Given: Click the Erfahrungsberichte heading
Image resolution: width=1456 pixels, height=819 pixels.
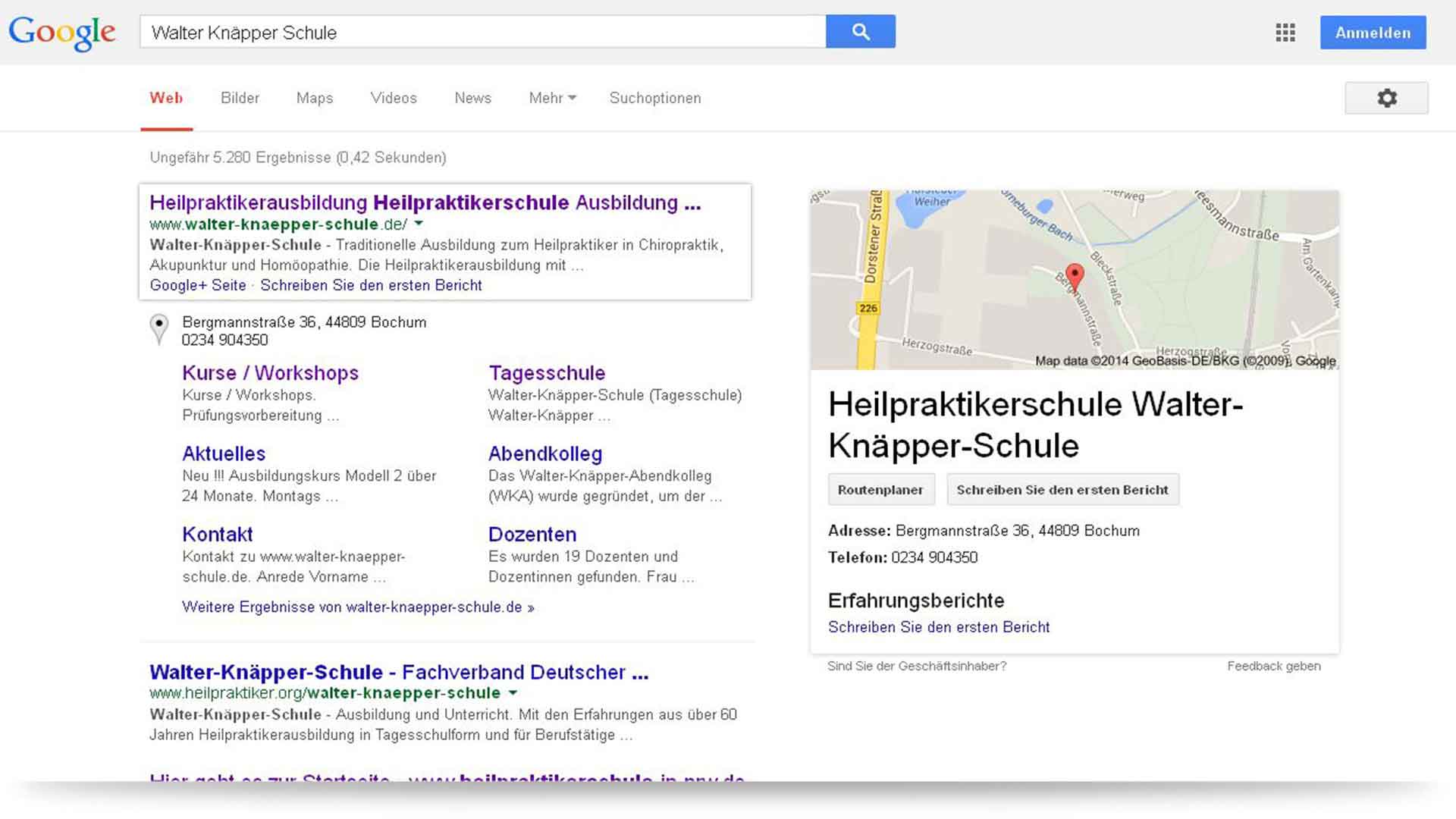Looking at the screenshot, I should coord(916,601).
